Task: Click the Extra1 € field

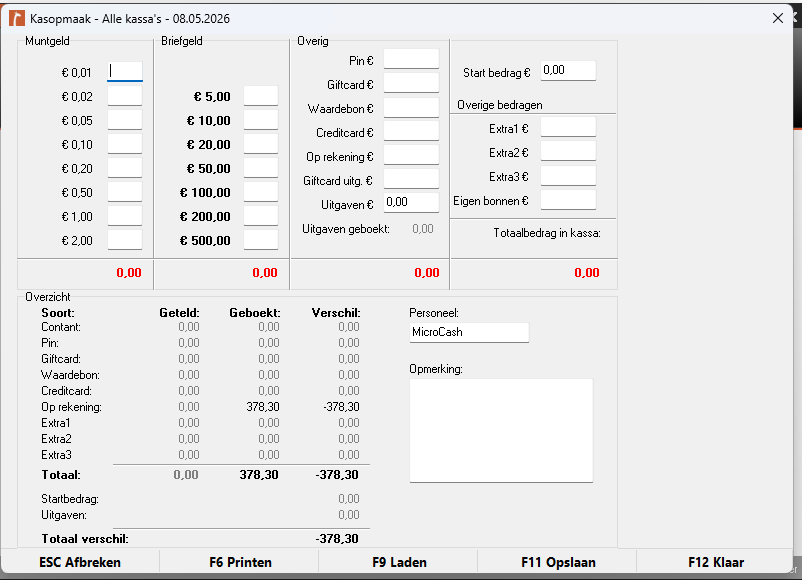Action: (568, 127)
